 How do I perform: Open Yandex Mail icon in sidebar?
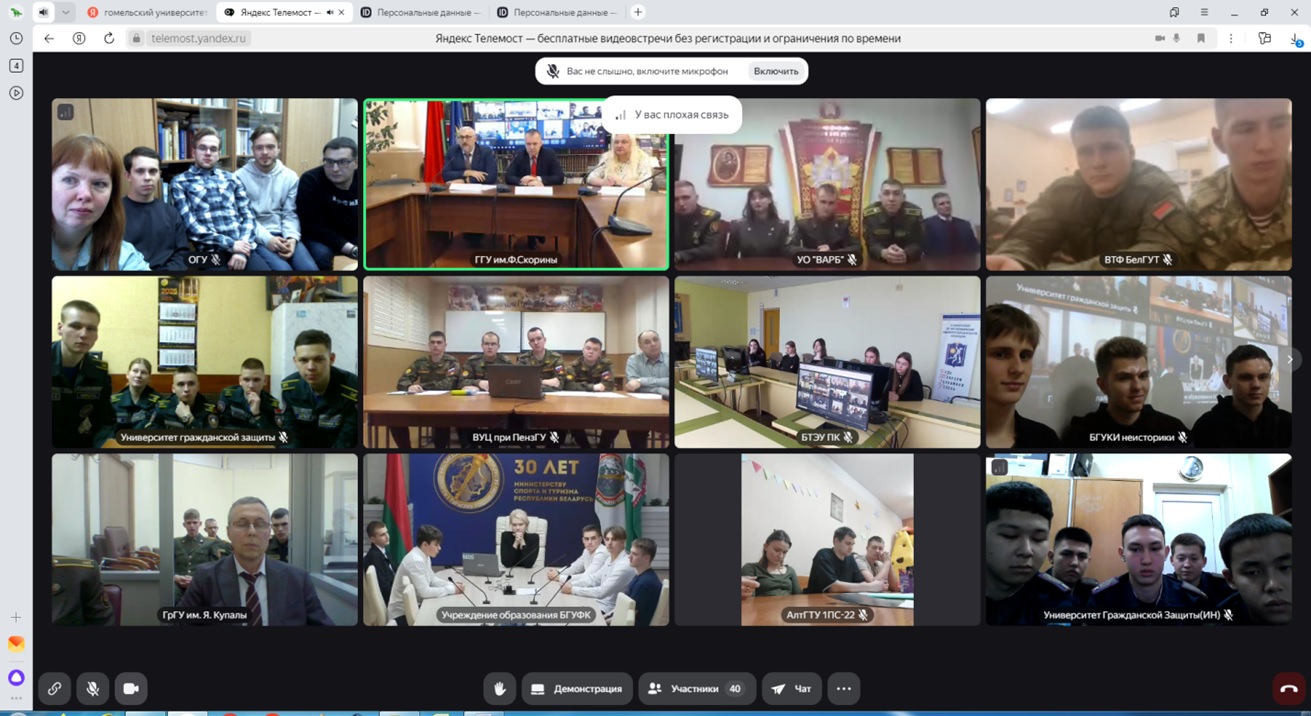coord(16,644)
